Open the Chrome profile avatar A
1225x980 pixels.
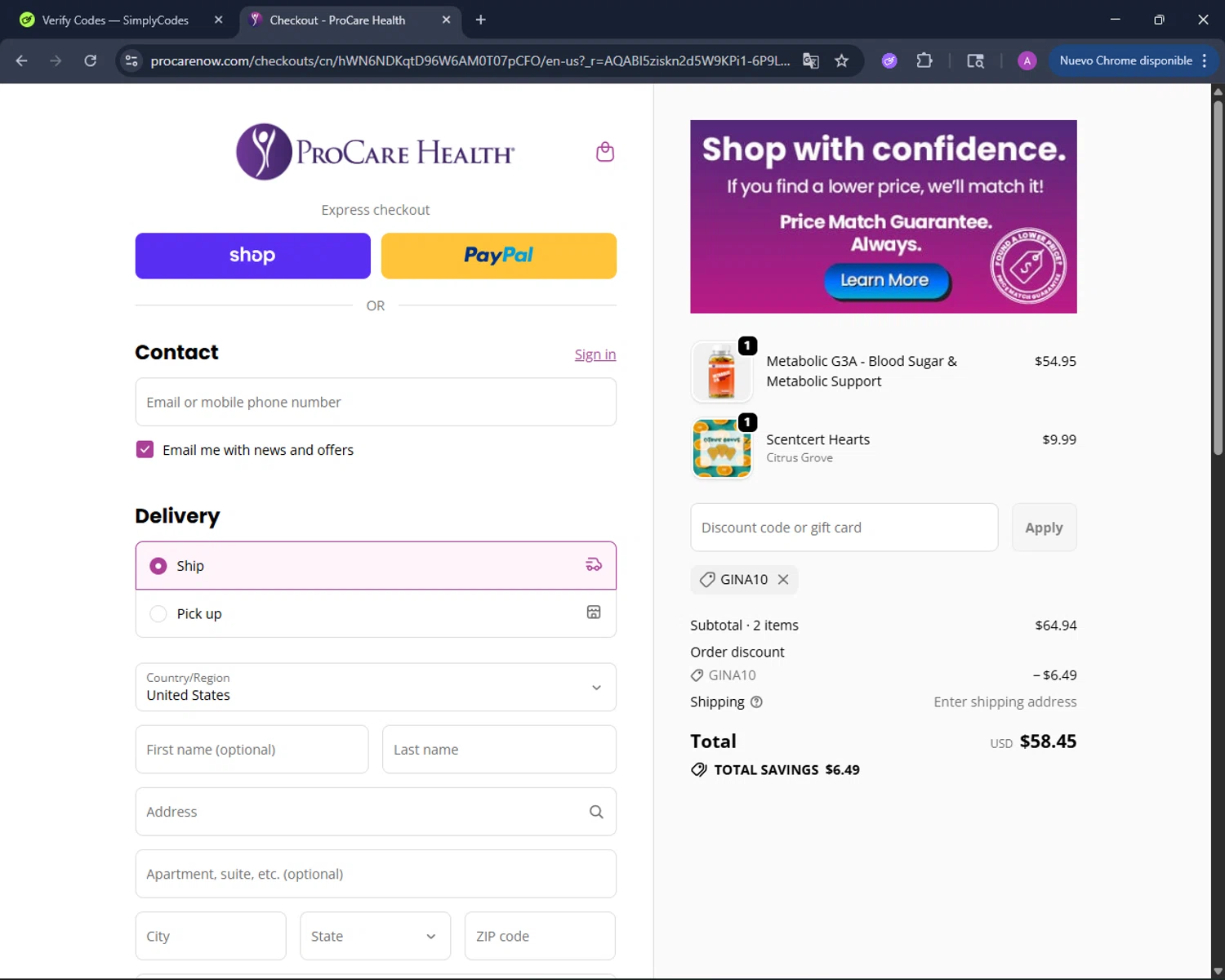click(x=1027, y=60)
